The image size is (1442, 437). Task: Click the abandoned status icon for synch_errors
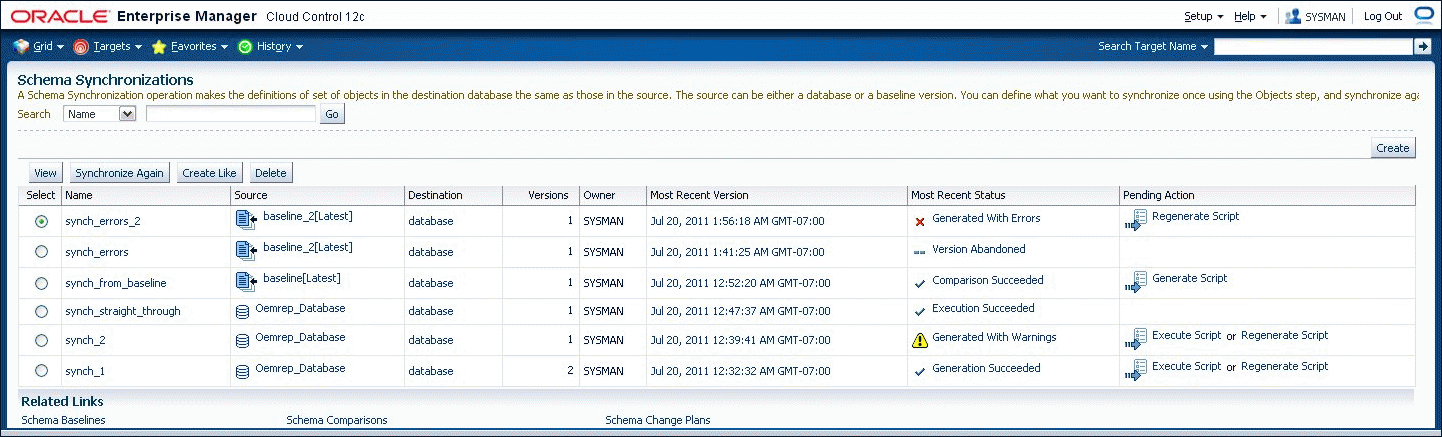coord(920,252)
